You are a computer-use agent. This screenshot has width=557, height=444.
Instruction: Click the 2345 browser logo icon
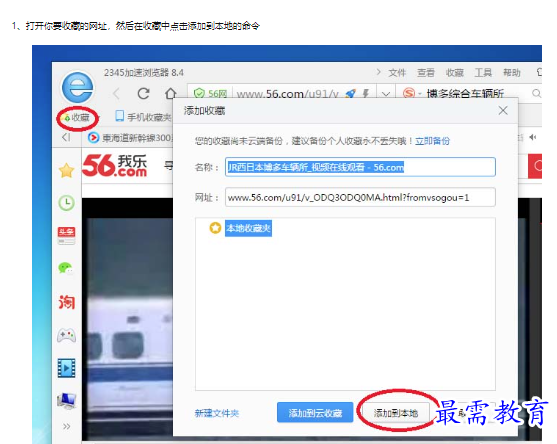point(78,87)
